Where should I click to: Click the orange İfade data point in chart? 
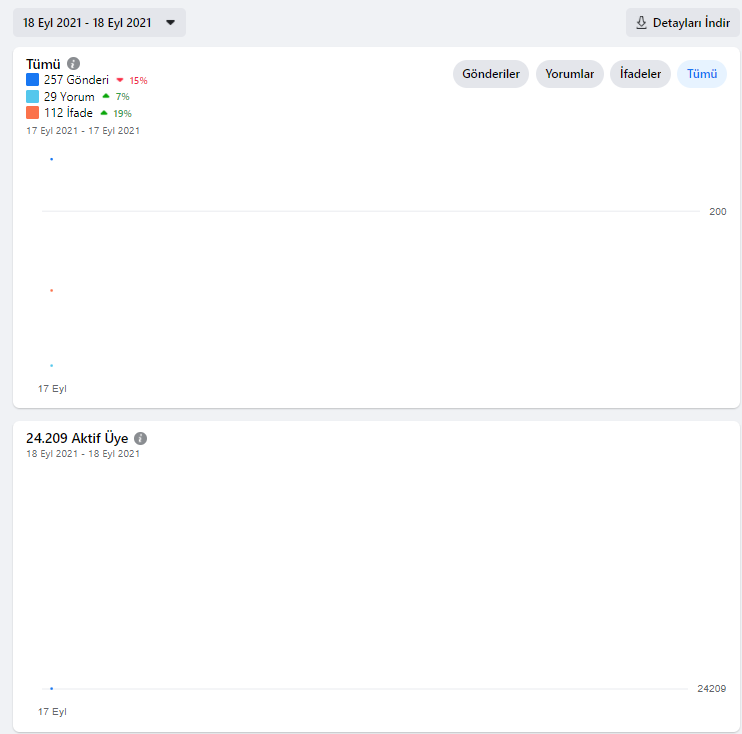tap(52, 290)
